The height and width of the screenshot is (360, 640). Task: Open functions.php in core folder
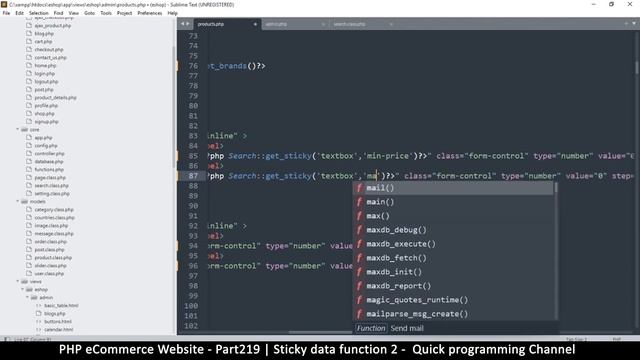pos(49,169)
